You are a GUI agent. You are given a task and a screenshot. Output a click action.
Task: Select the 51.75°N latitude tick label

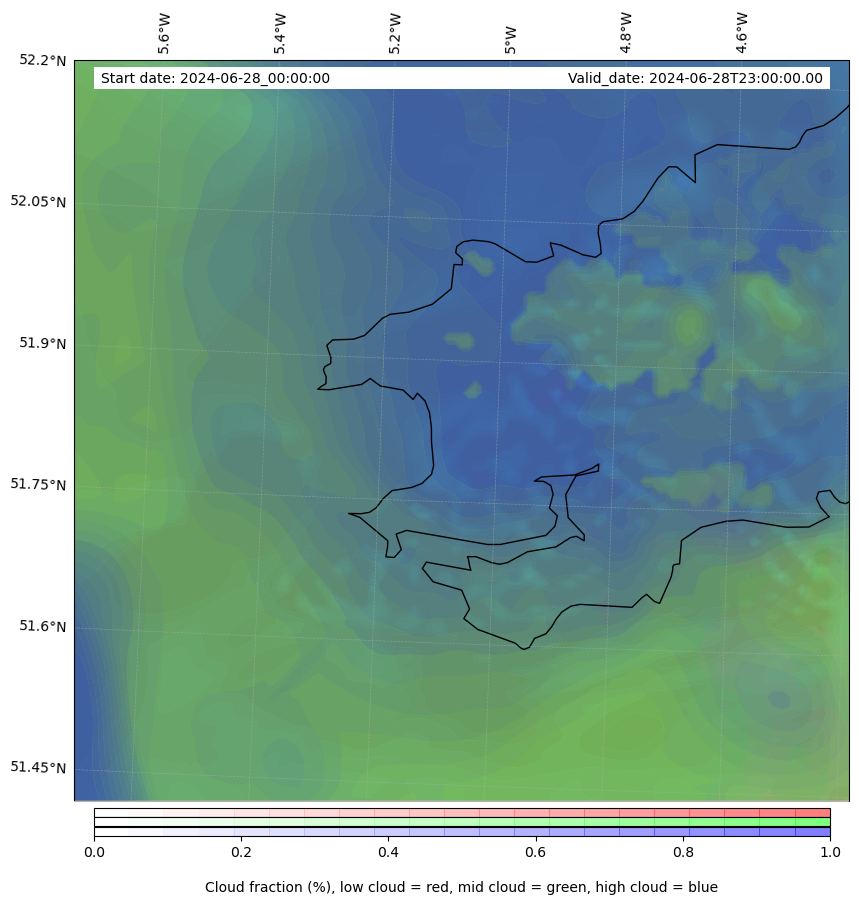point(38,484)
